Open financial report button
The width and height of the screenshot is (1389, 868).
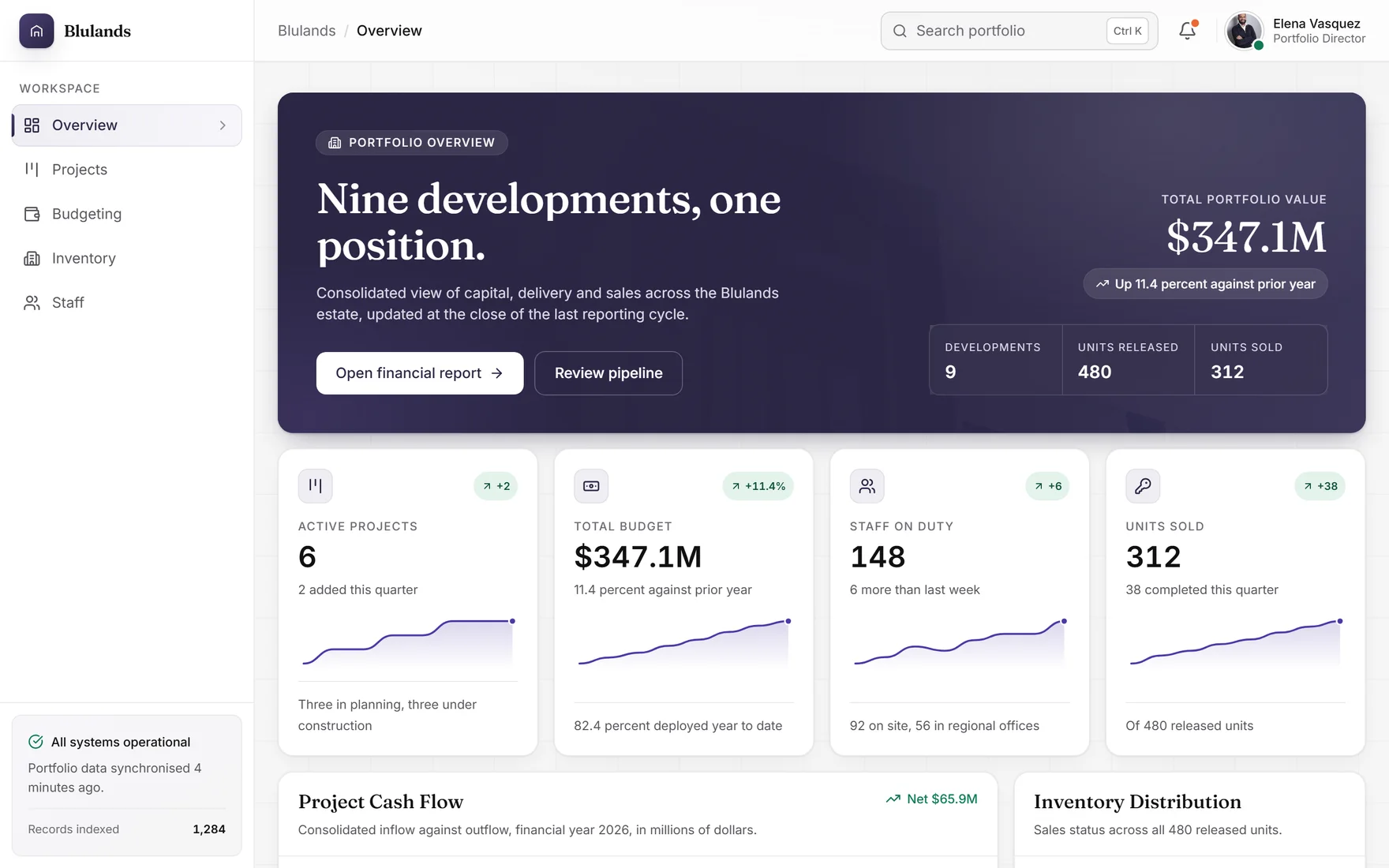coord(420,373)
